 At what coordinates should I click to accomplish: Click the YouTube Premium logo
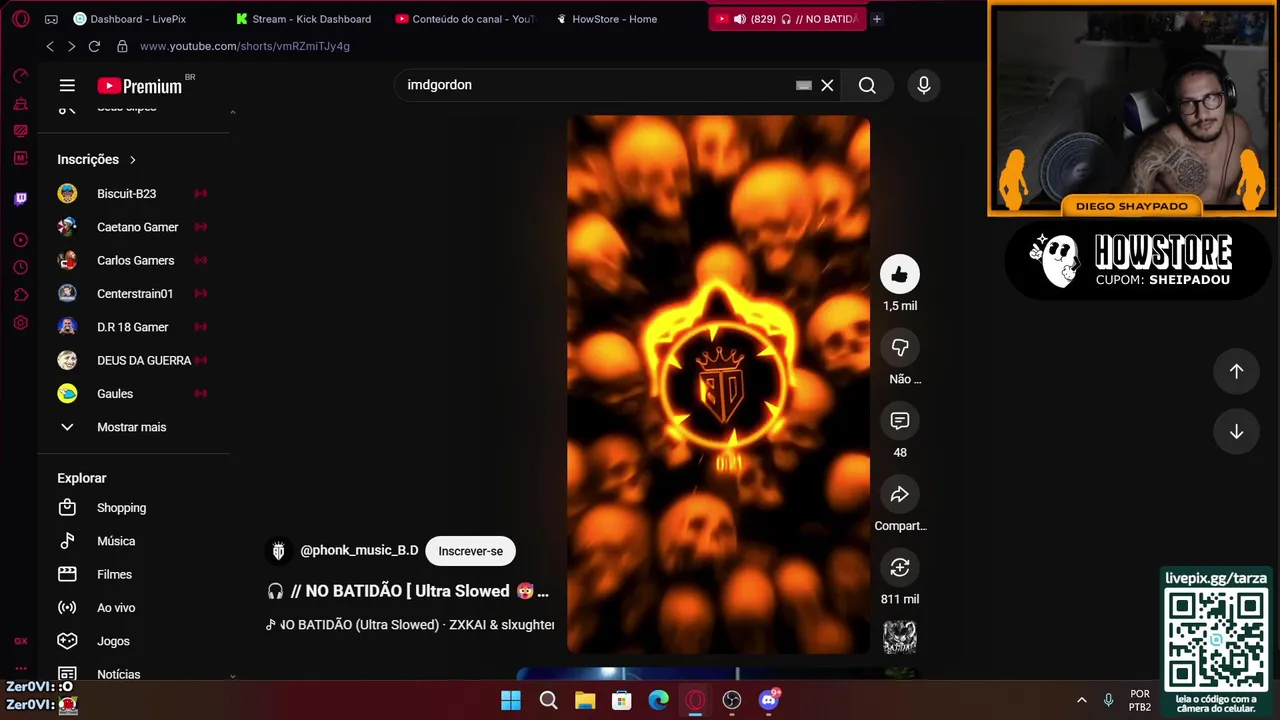pyautogui.click(x=140, y=86)
